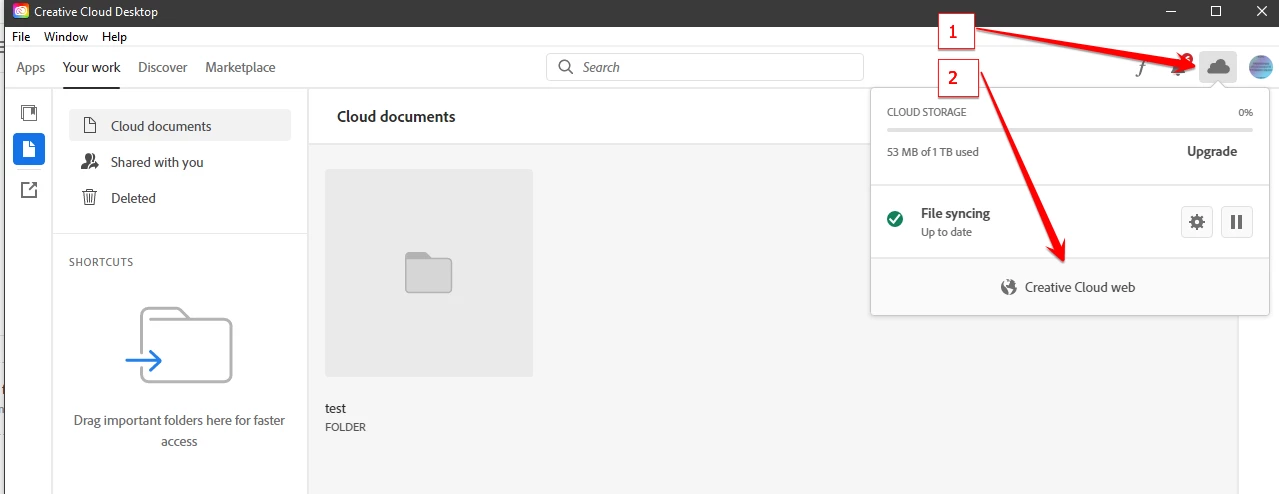Switch to the Your work tab
This screenshot has width=1279, height=494.
91,67
